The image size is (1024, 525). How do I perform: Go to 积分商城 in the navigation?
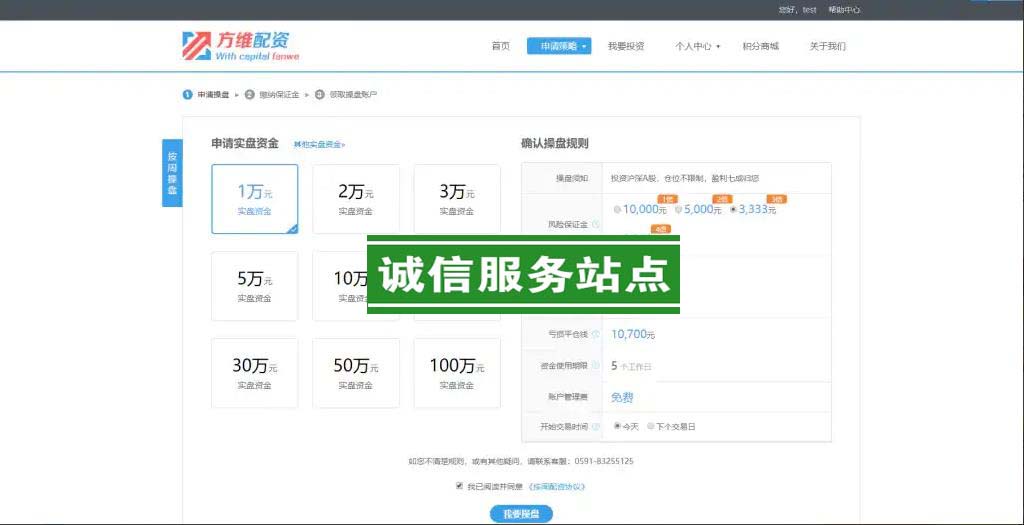click(760, 46)
